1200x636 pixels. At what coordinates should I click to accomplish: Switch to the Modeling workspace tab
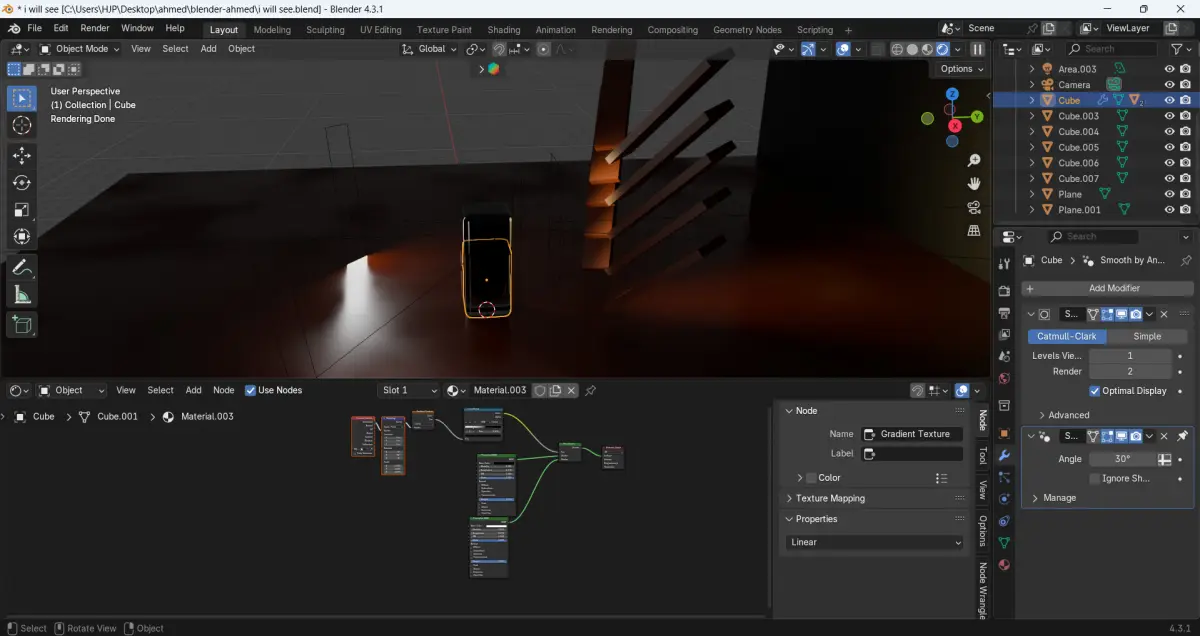pos(272,30)
